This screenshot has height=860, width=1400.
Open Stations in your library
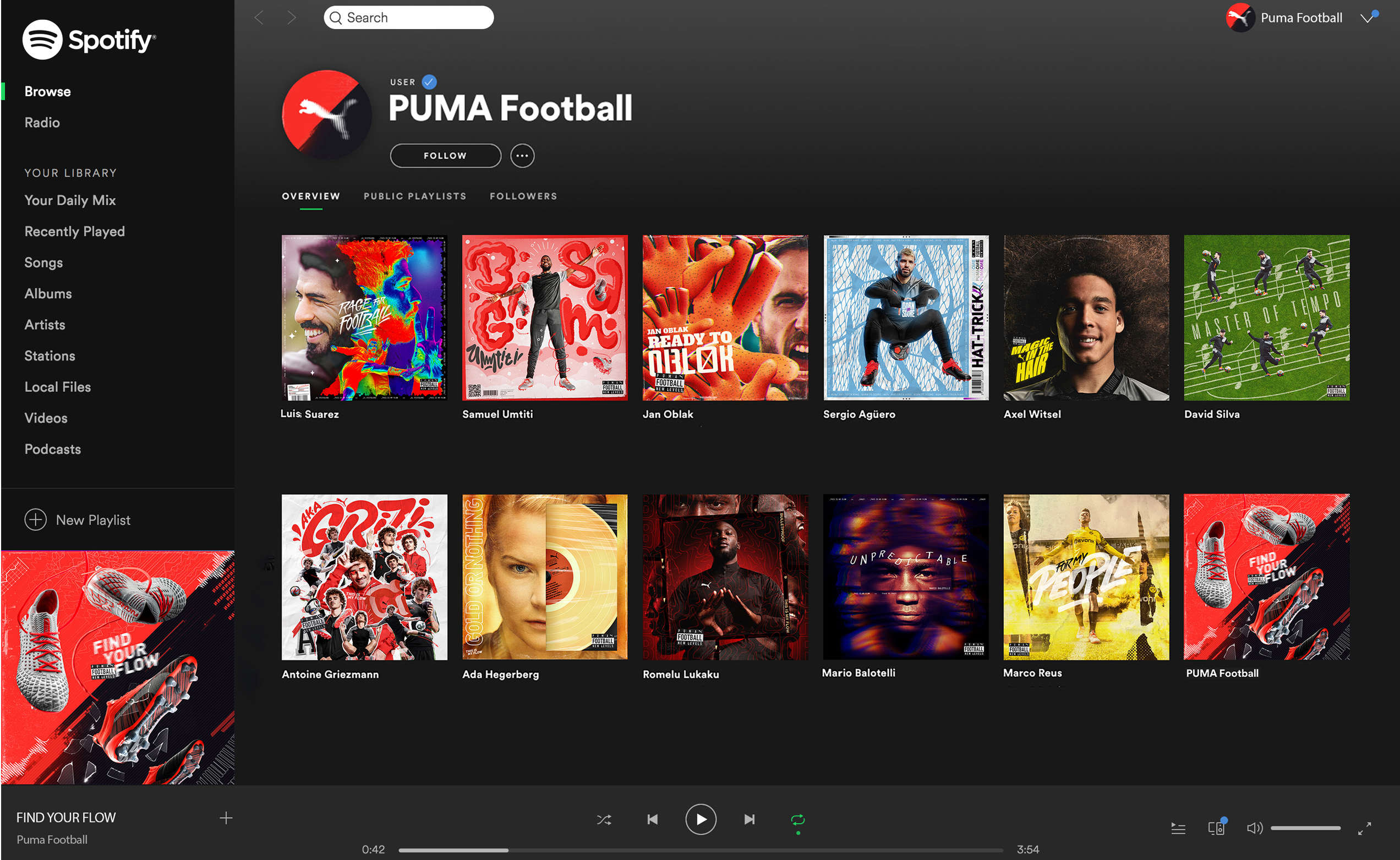[x=50, y=356]
